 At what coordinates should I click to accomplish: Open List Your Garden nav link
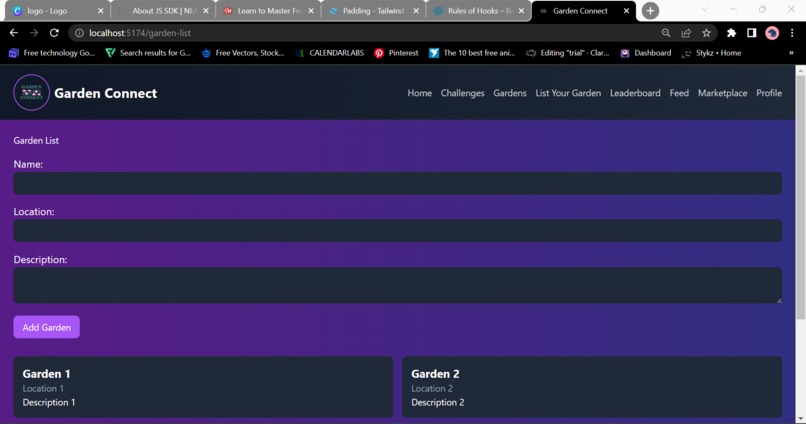tap(568, 93)
